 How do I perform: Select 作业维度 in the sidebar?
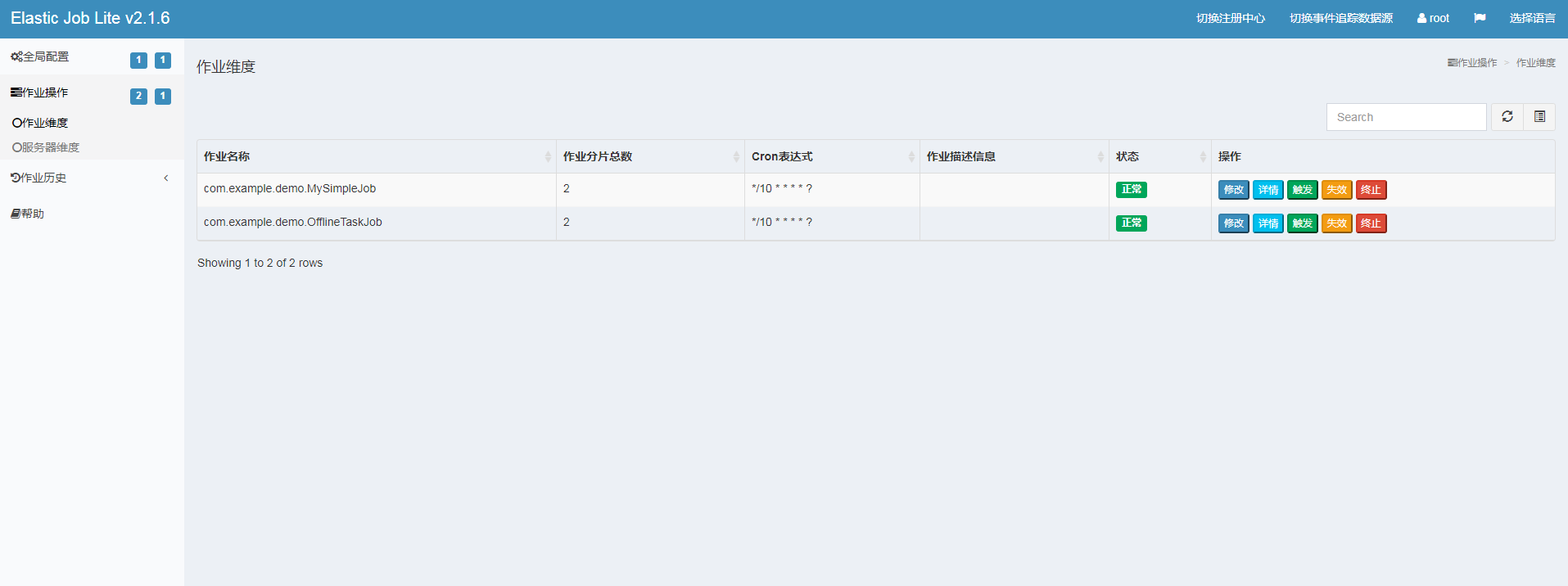click(x=45, y=123)
